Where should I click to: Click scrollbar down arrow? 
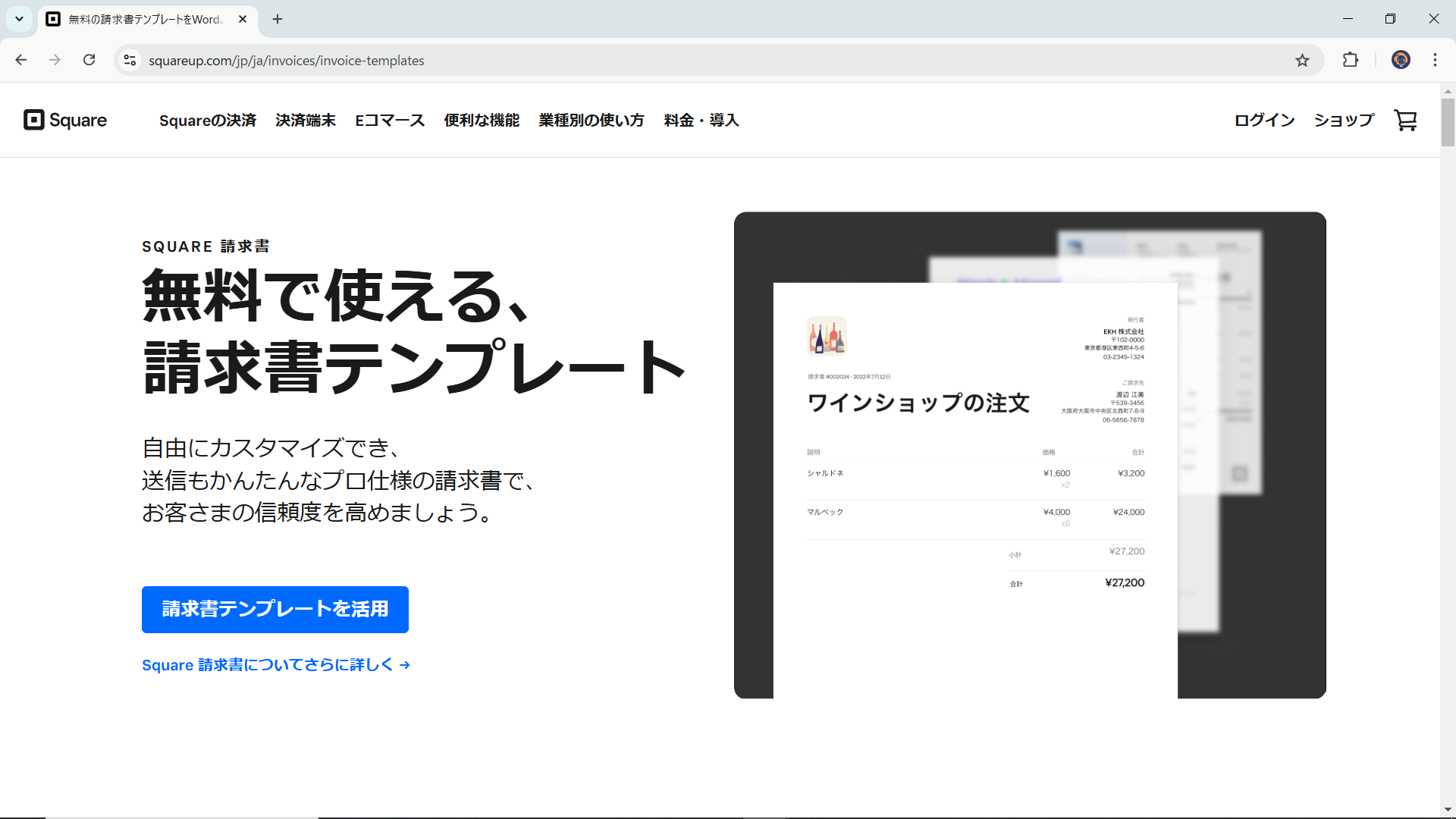[x=1448, y=810]
